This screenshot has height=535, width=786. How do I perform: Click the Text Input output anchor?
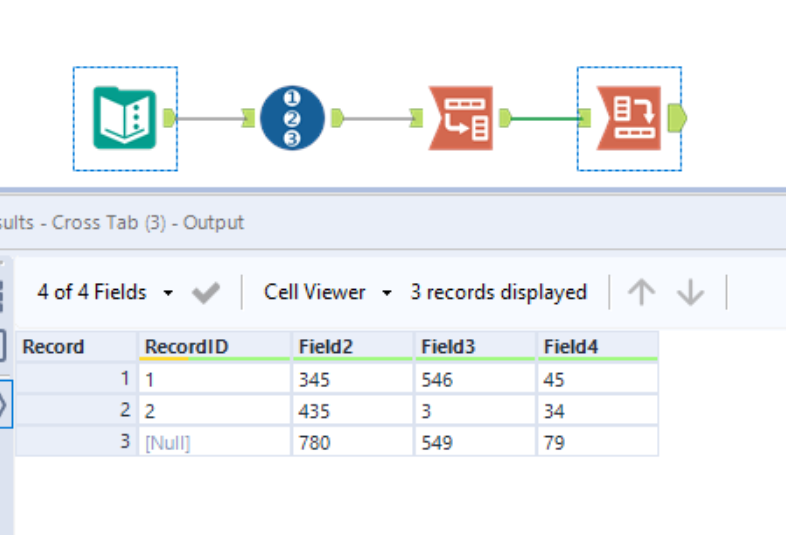pyautogui.click(x=169, y=118)
